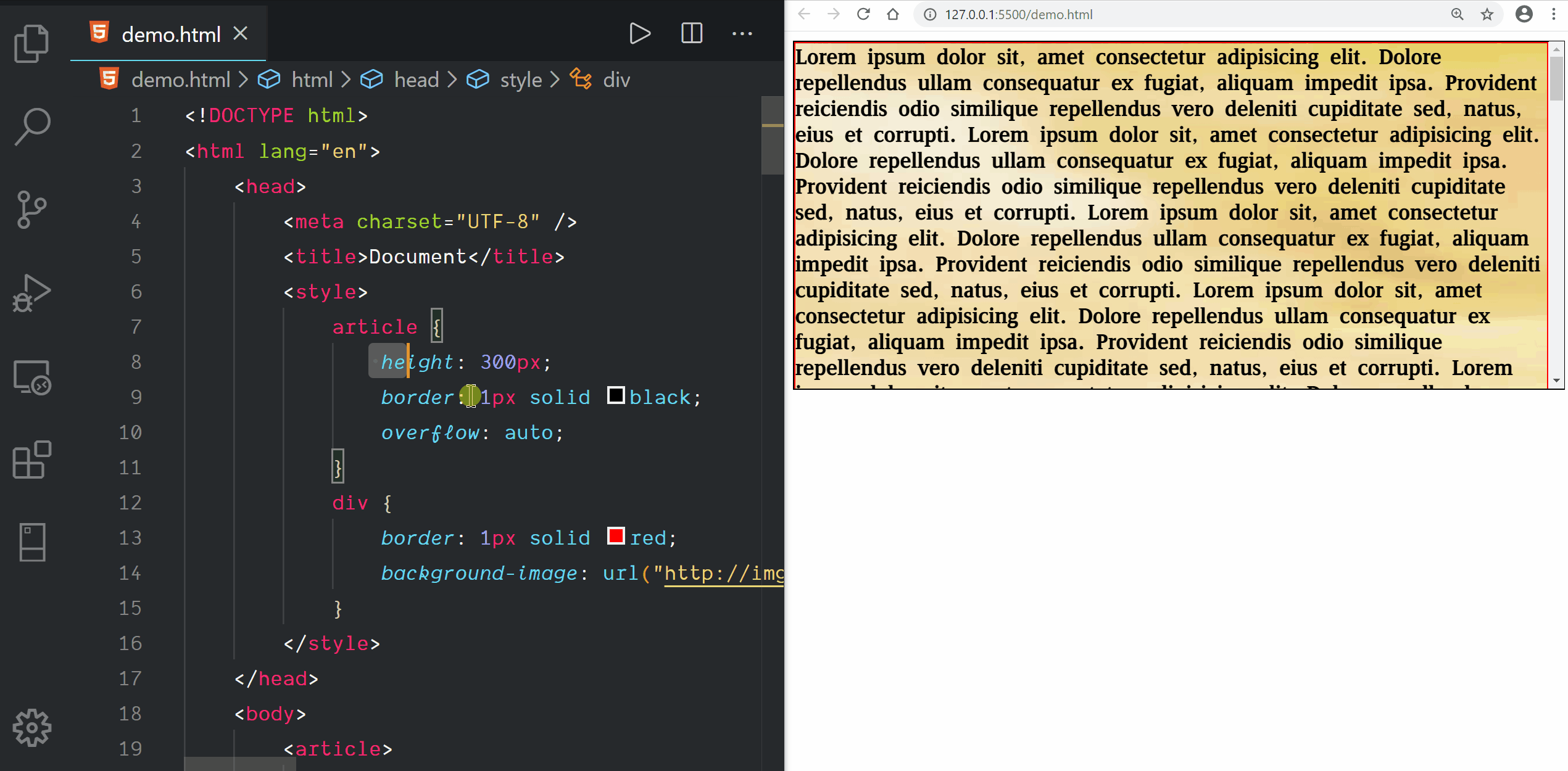Click the split editor right icon
This screenshot has height=771, width=1568.
[x=691, y=33]
